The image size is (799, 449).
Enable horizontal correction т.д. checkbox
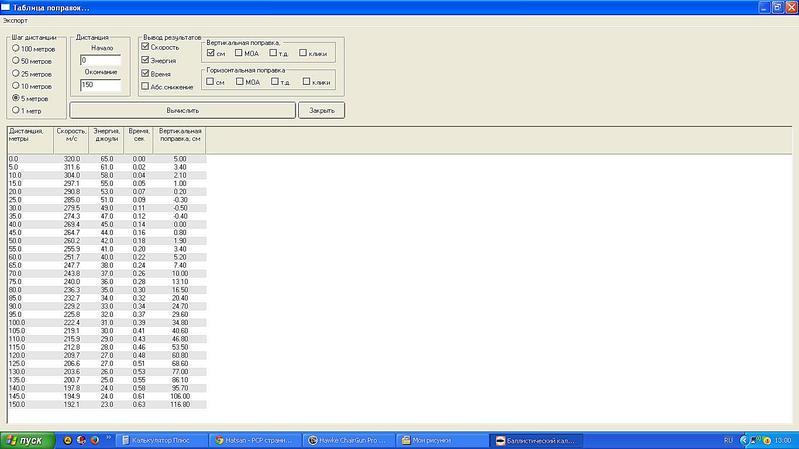[275, 81]
